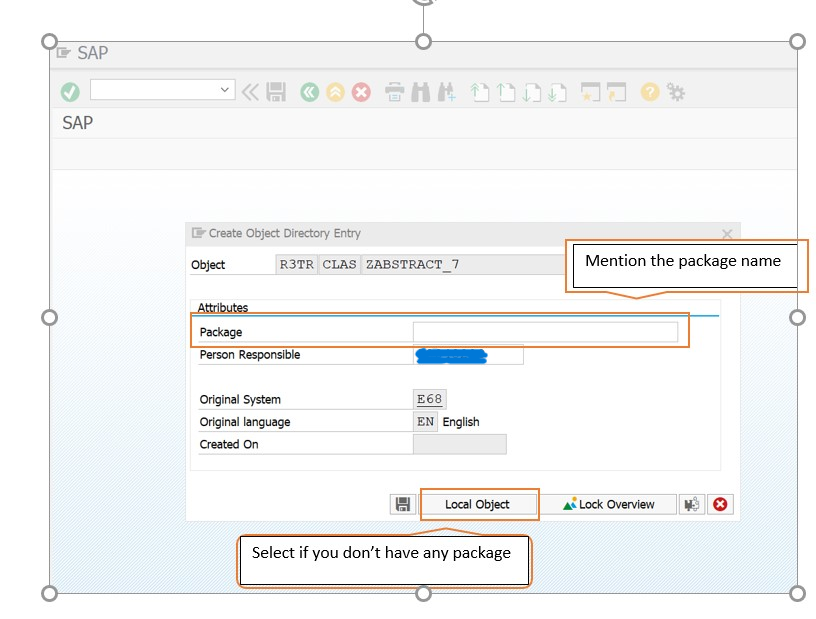Screen dimensions: 816x619
Task: Open Customize Local Layout gear icon
Action: click(676, 92)
